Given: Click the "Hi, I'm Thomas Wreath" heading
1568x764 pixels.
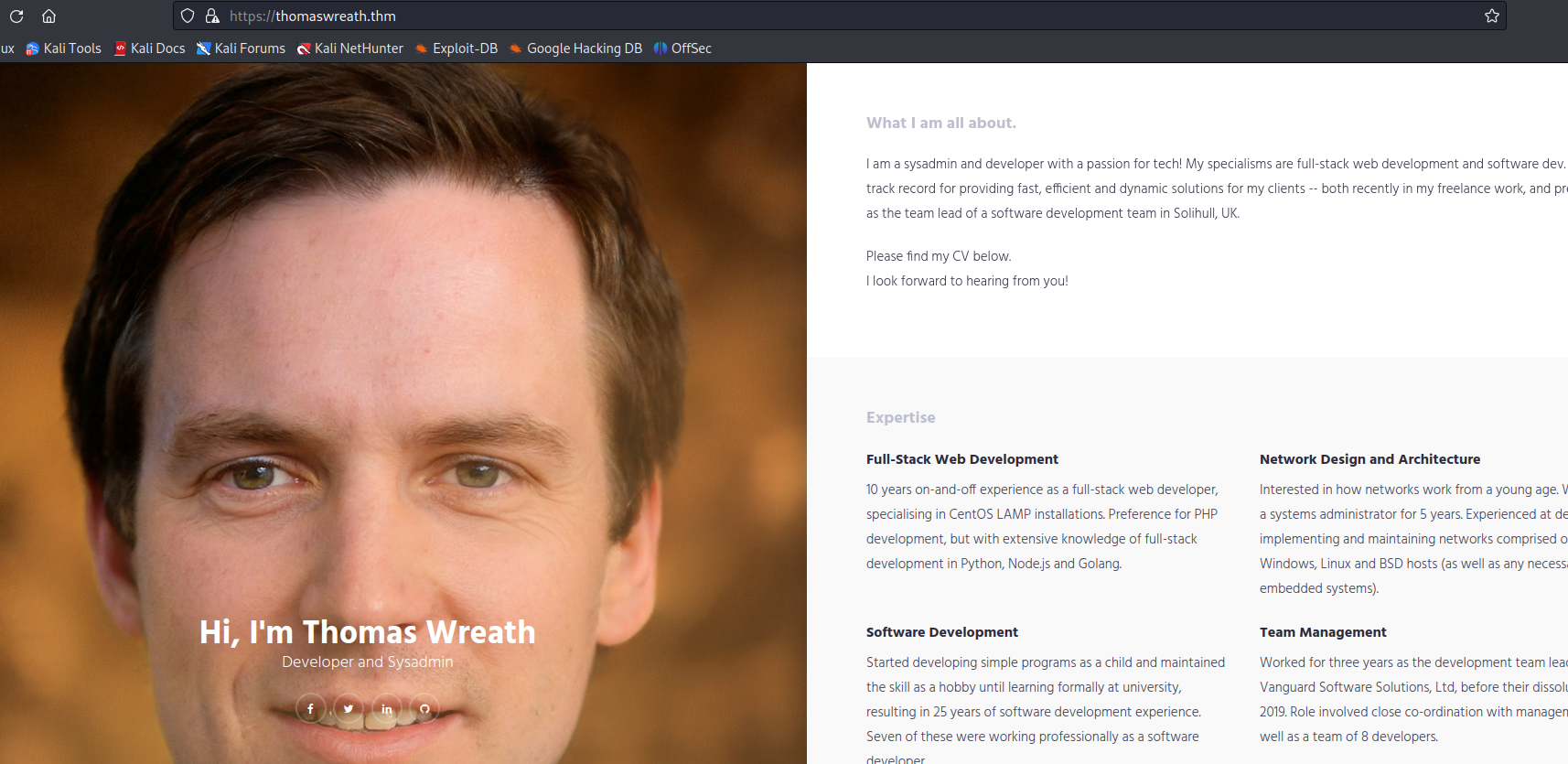Looking at the screenshot, I should coord(368,632).
